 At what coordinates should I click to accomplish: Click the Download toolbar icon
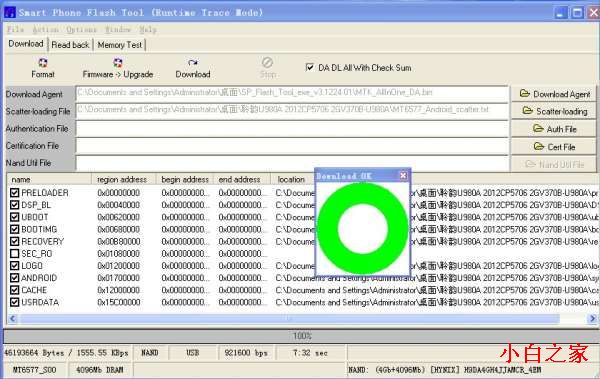(193, 63)
